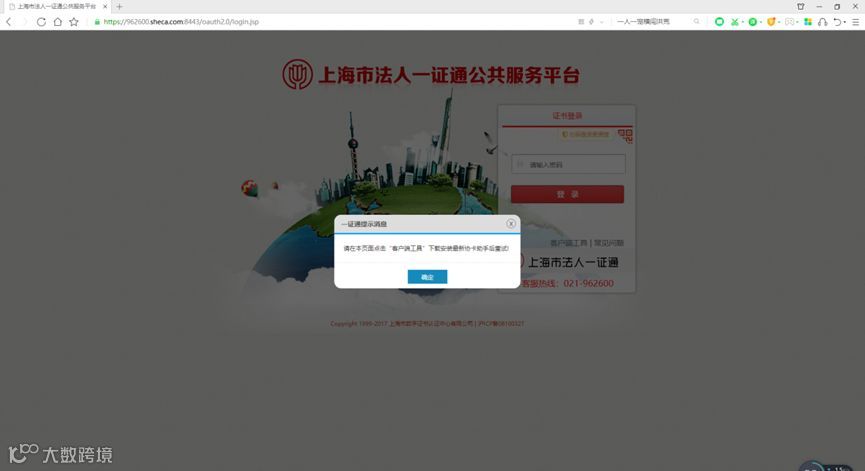Go forward with the browser forward arrow
The height and width of the screenshot is (471, 865).
(24, 22)
